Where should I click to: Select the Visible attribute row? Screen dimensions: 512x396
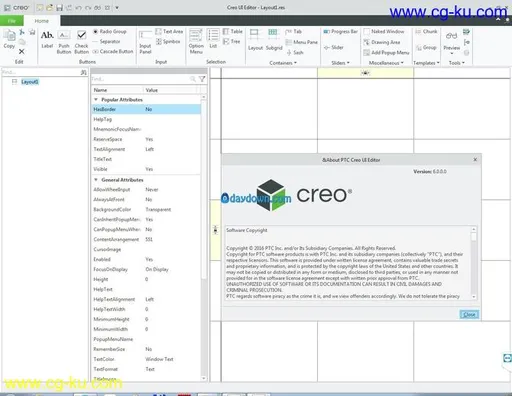tap(146, 169)
